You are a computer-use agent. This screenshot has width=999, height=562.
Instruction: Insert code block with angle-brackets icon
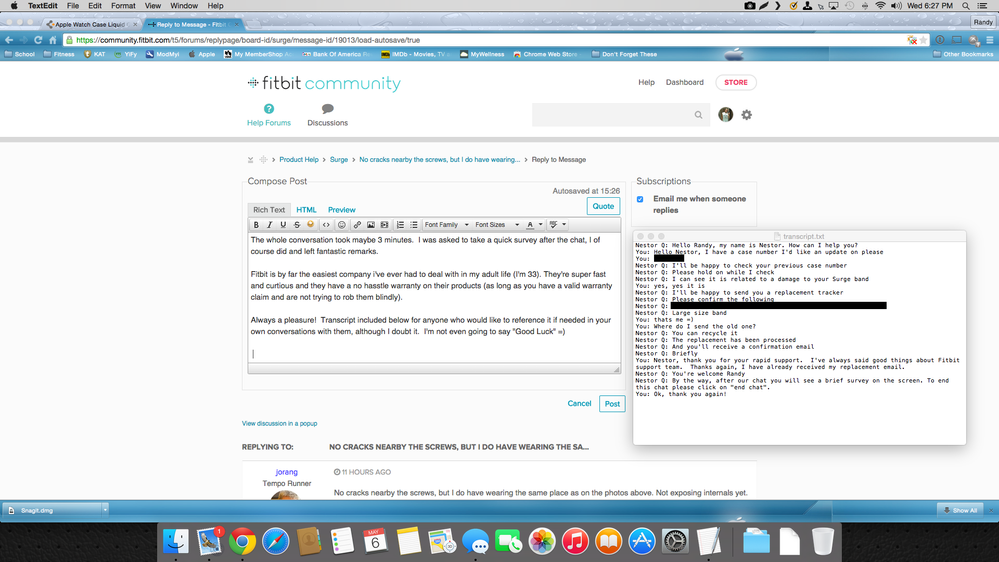point(326,225)
